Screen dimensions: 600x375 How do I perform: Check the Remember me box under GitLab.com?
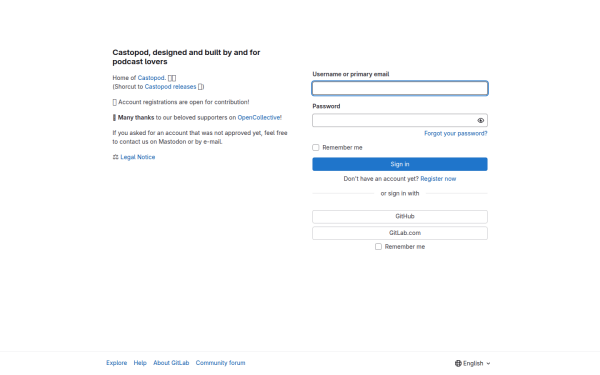[378, 246]
